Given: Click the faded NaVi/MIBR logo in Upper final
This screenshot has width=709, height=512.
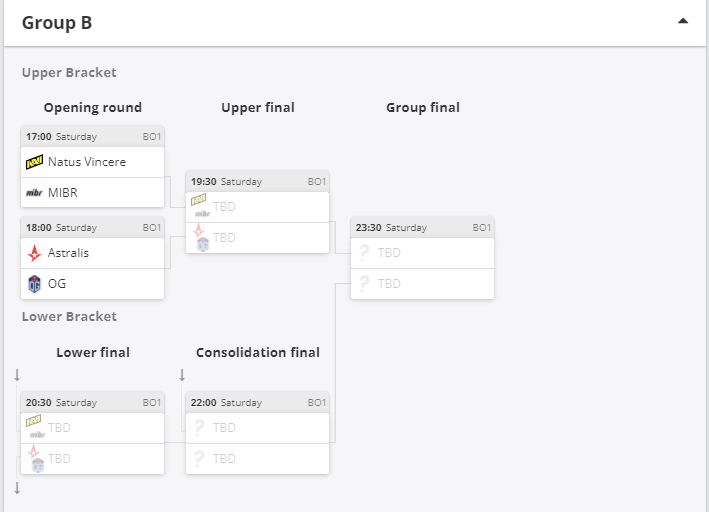Looking at the screenshot, I should (199, 206).
